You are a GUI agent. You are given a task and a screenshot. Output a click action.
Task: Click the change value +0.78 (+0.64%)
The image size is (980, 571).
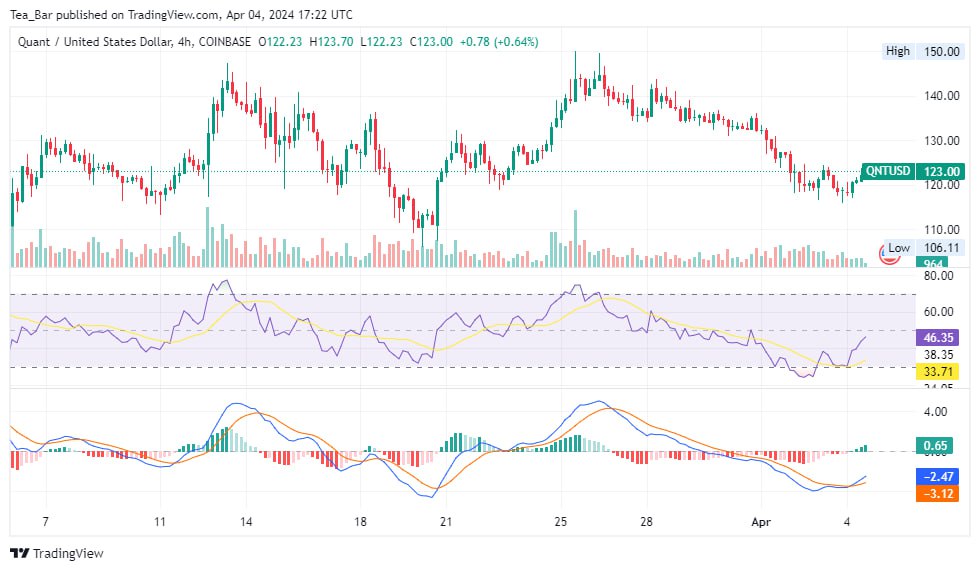coord(499,42)
